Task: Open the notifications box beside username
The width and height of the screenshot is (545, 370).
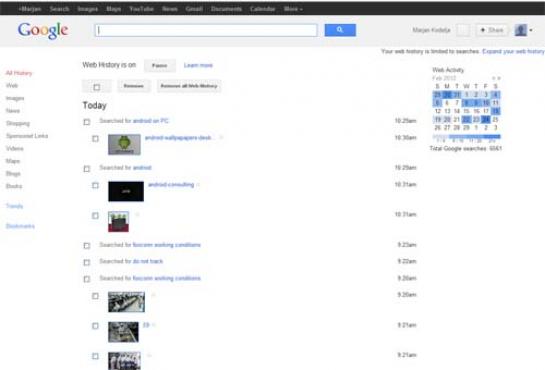Action: point(463,30)
